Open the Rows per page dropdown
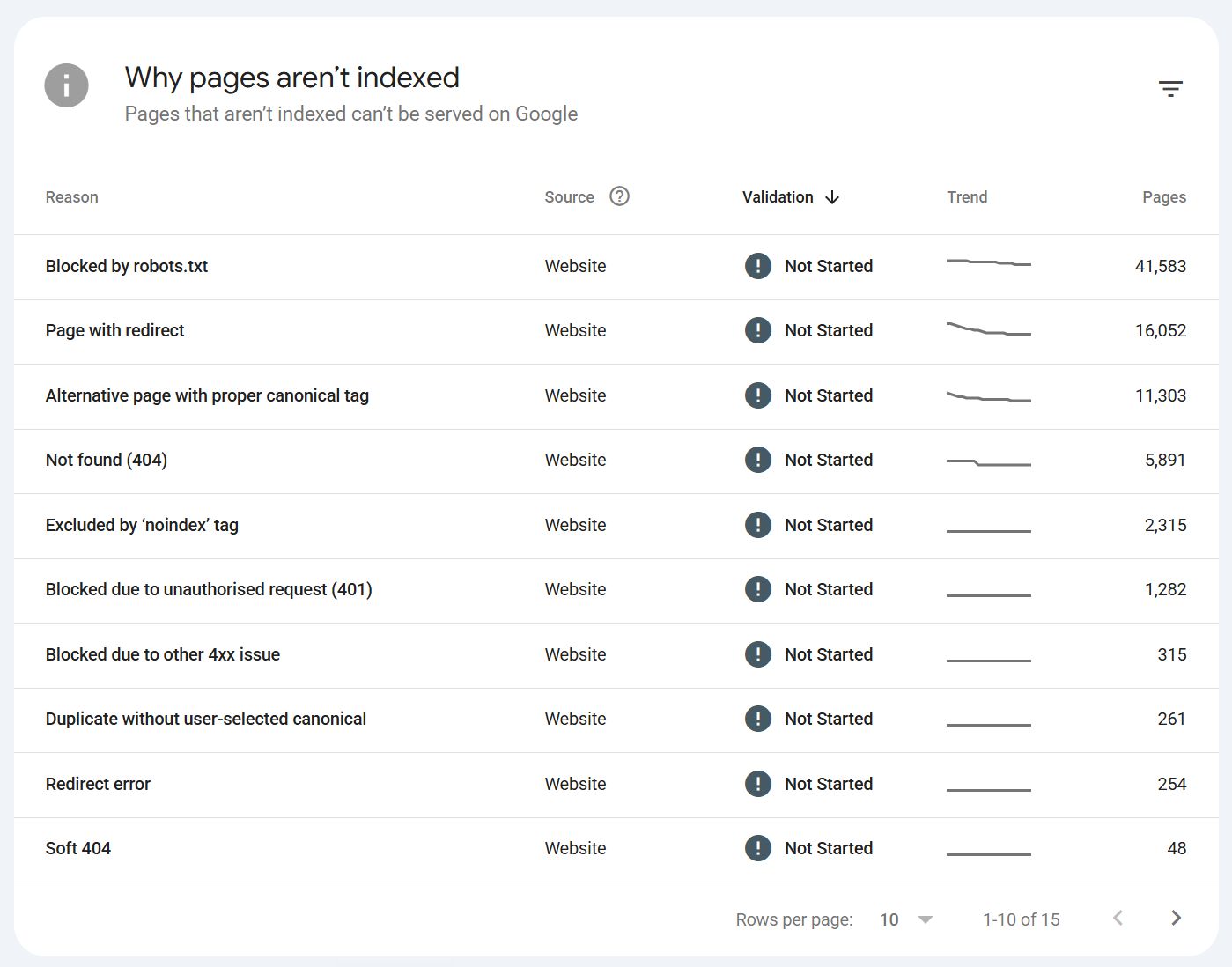The image size is (1232, 967). [x=906, y=919]
